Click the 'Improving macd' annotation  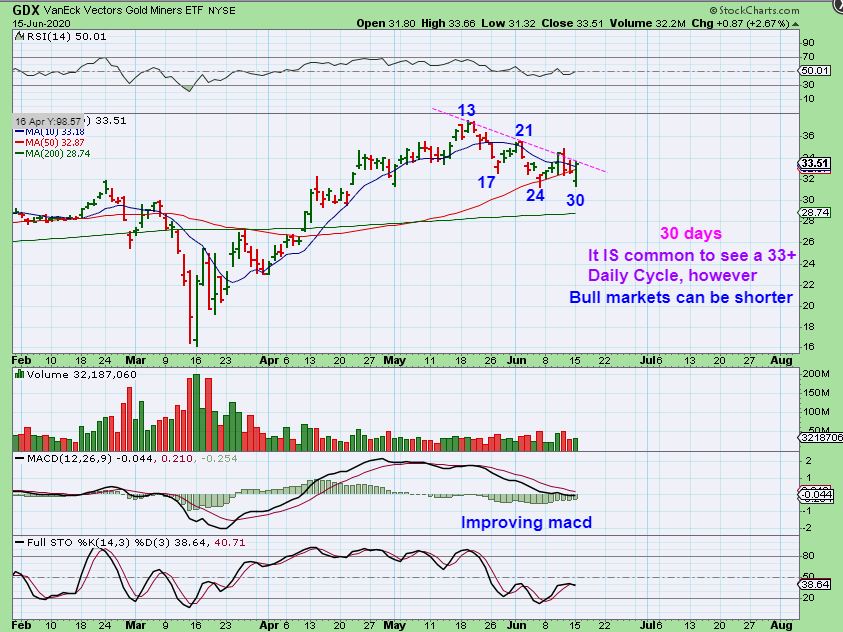pyautogui.click(x=526, y=522)
